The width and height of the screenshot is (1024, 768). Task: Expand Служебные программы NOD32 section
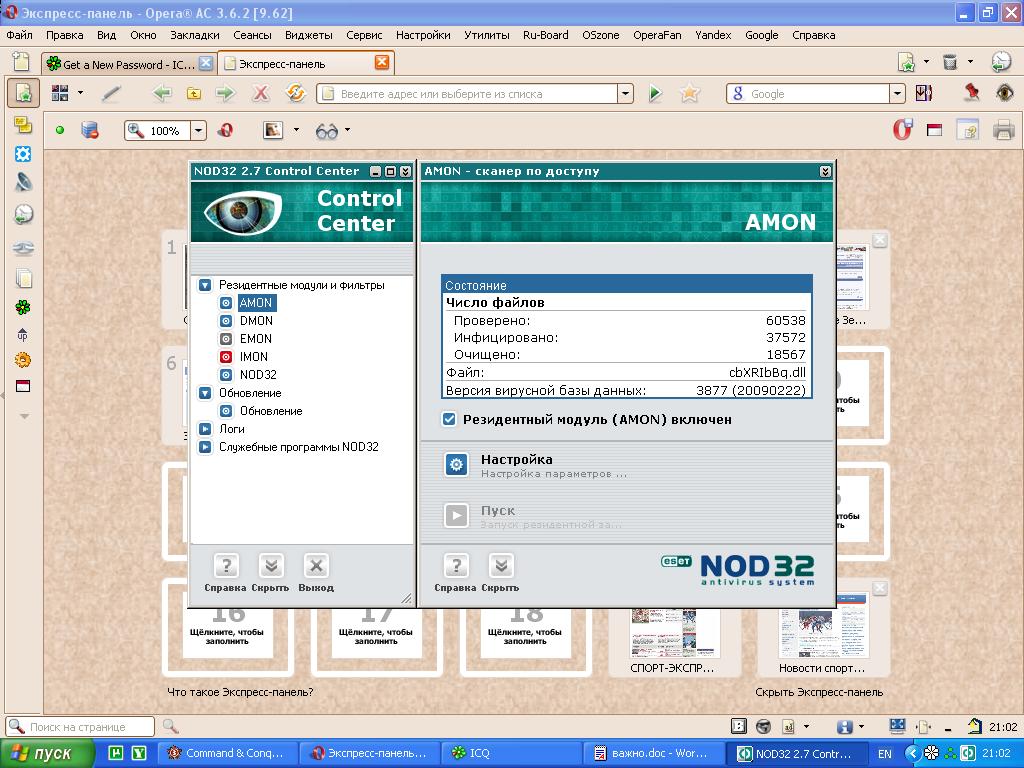pos(205,447)
